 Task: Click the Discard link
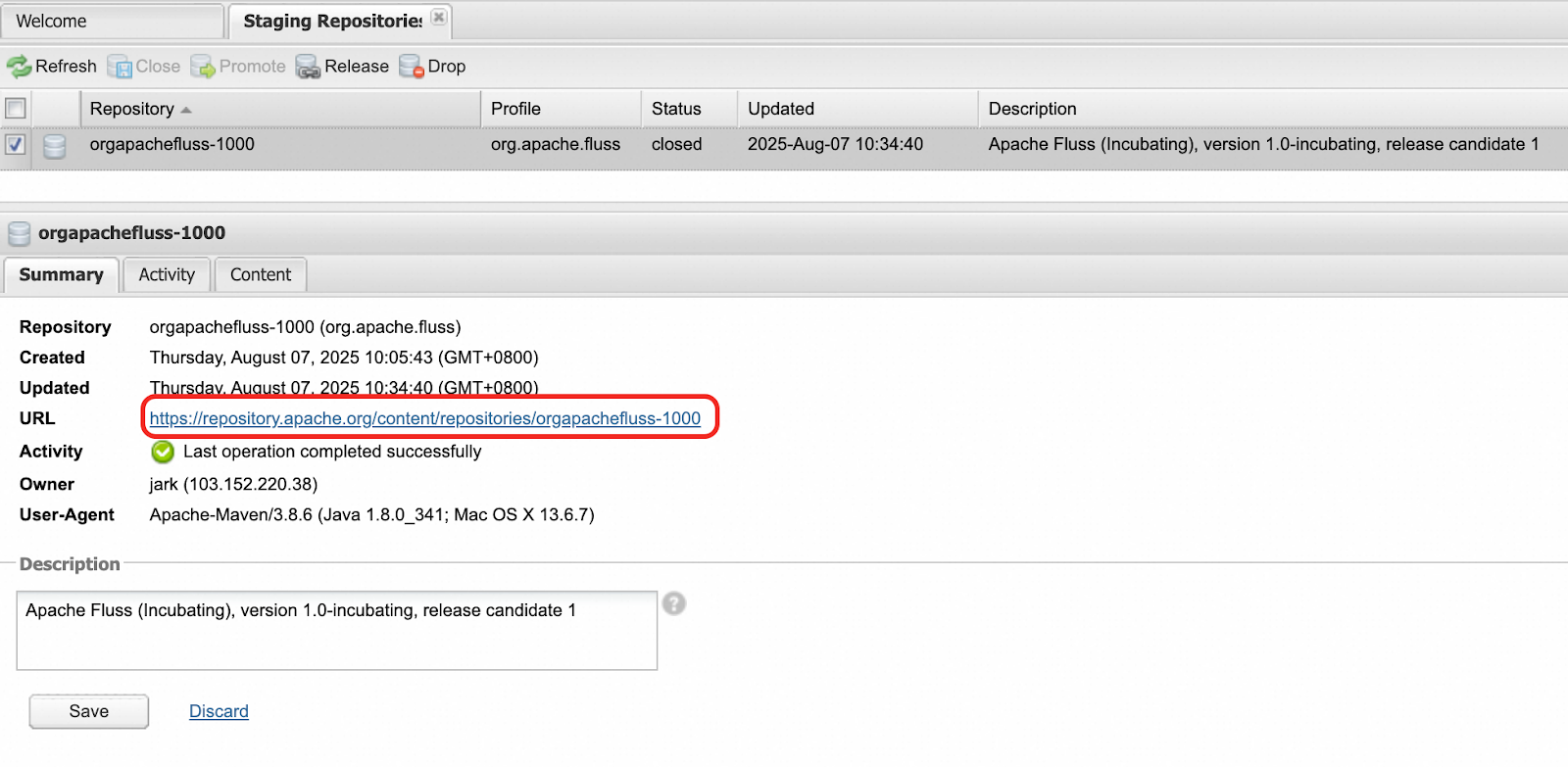[x=219, y=711]
